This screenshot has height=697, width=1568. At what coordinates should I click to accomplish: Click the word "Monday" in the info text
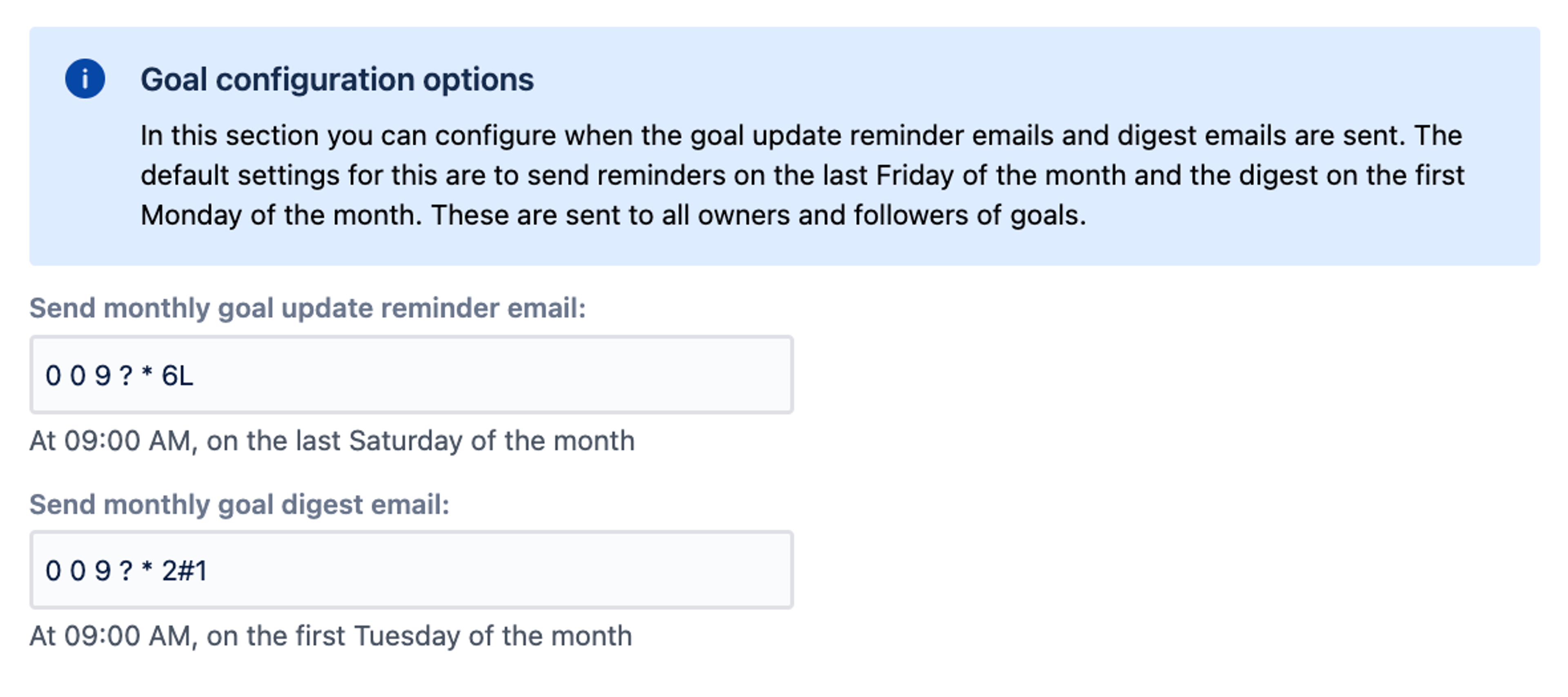191,216
